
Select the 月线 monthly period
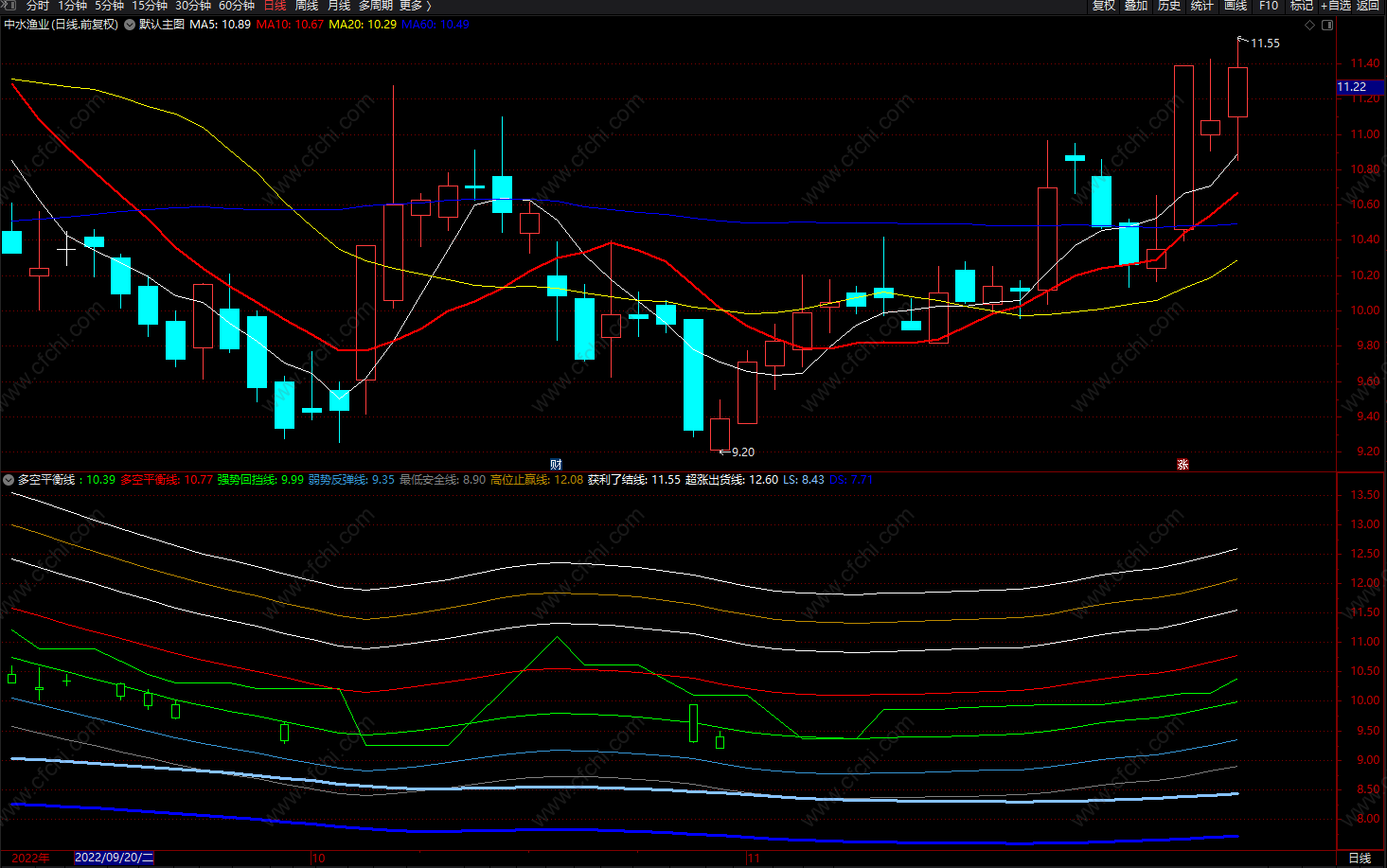pos(339,6)
